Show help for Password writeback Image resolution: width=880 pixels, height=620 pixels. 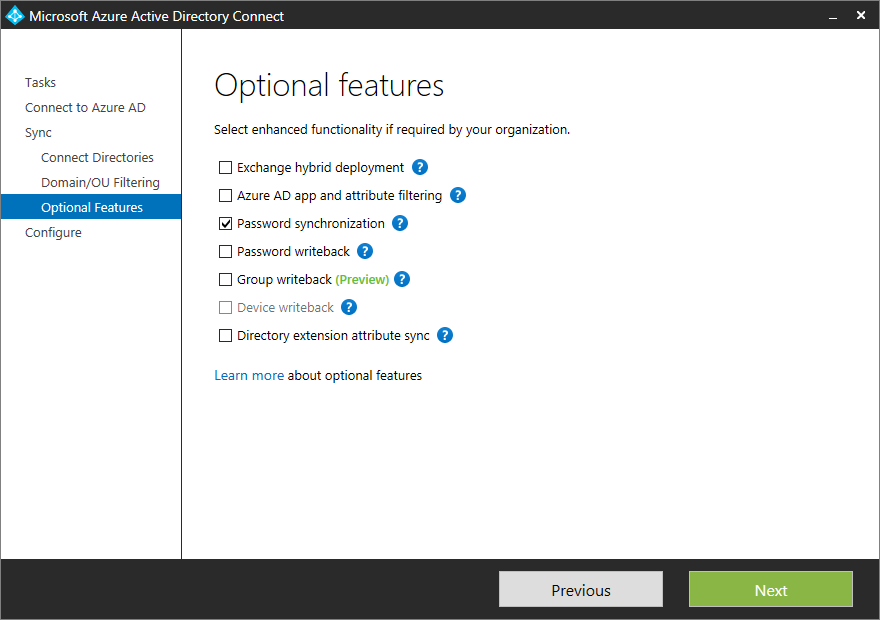[x=365, y=251]
